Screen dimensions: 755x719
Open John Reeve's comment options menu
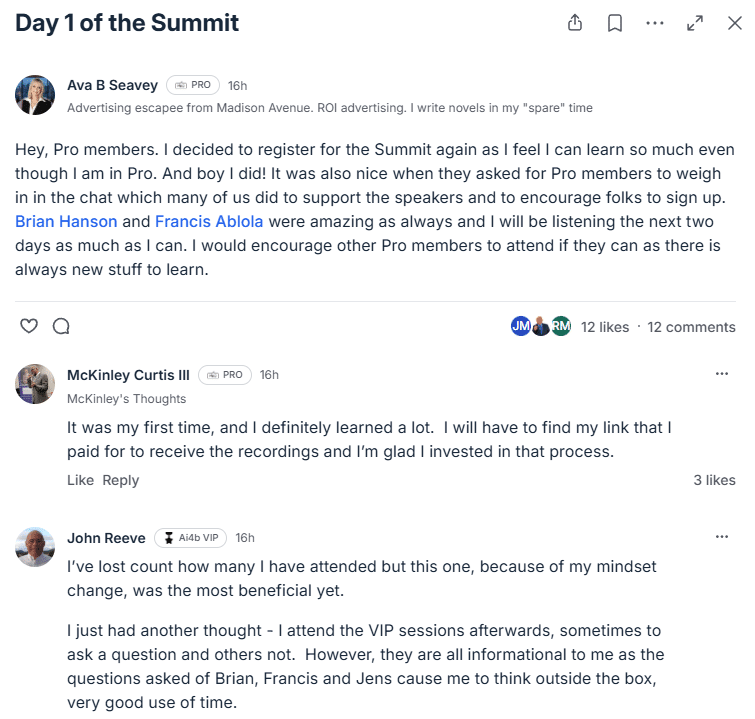(x=722, y=537)
